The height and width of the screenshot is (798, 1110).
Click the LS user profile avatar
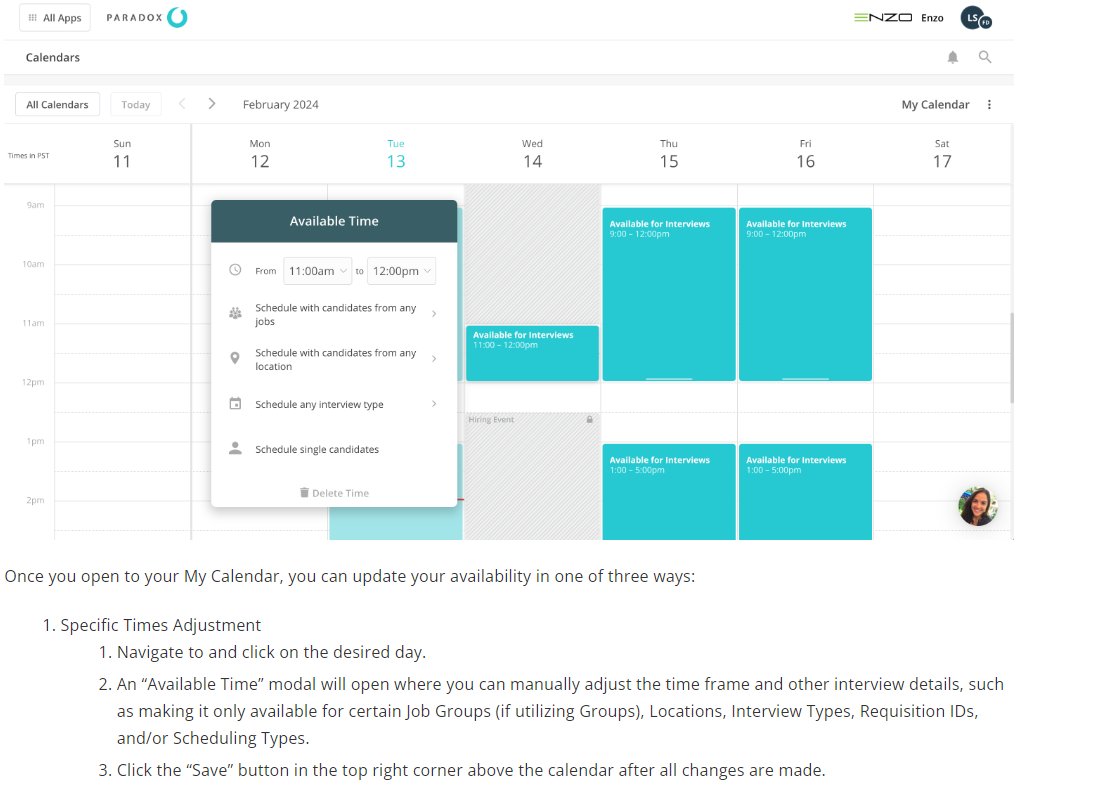pos(972,18)
